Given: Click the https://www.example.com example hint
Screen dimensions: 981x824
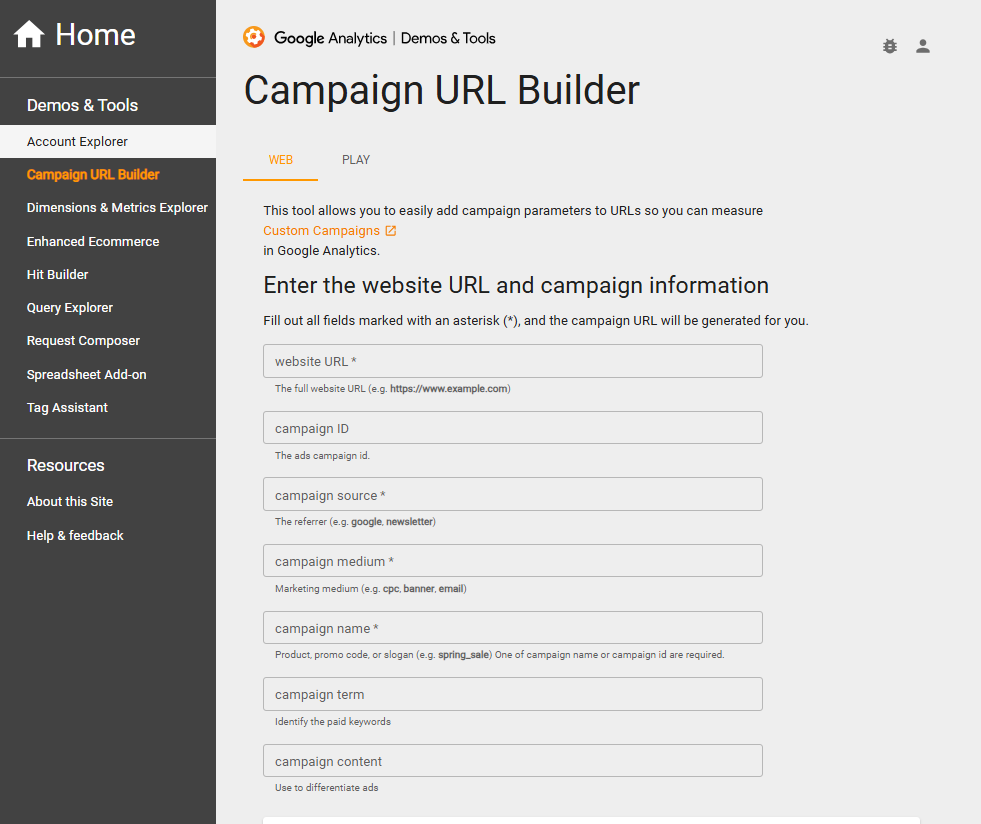Looking at the screenshot, I should click(x=449, y=389).
